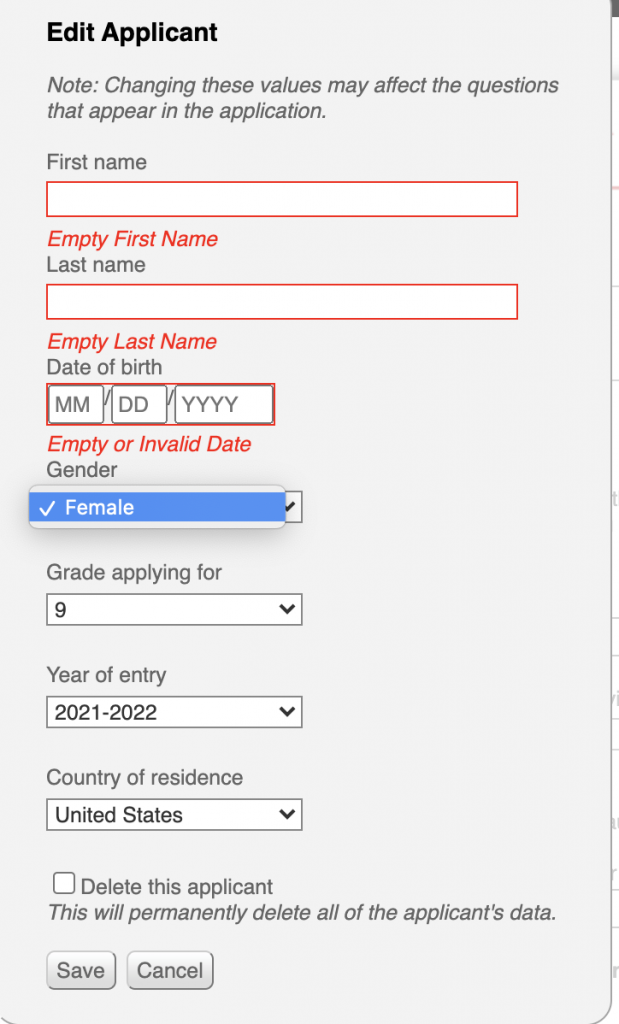Select the Female option in the Gender menu
Image resolution: width=619 pixels, height=1024 pixels.
[x=157, y=507]
